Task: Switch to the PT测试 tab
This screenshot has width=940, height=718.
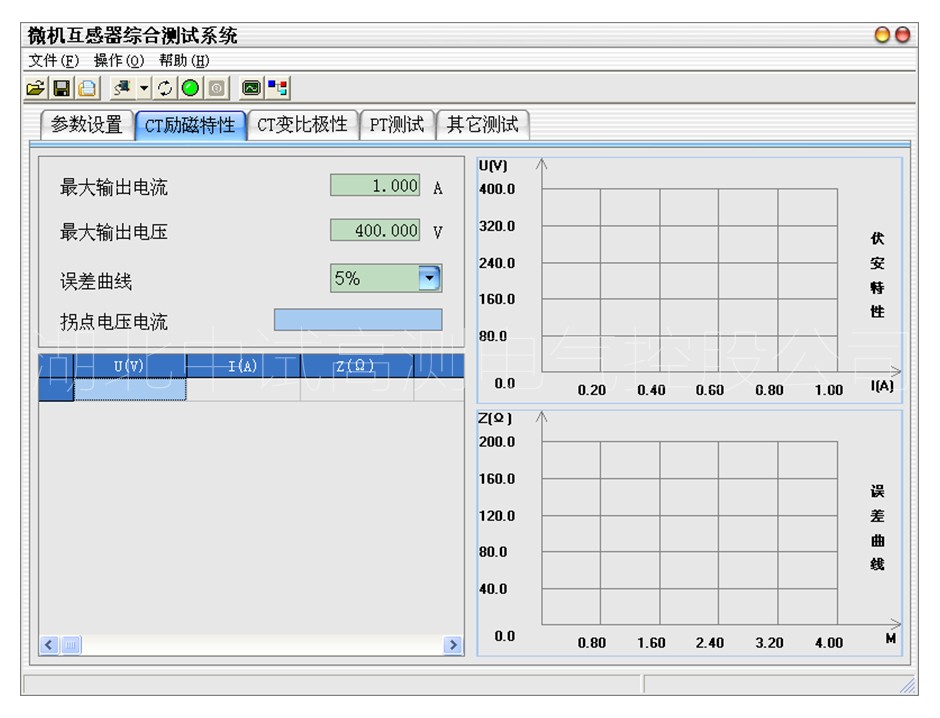Action: tap(396, 125)
